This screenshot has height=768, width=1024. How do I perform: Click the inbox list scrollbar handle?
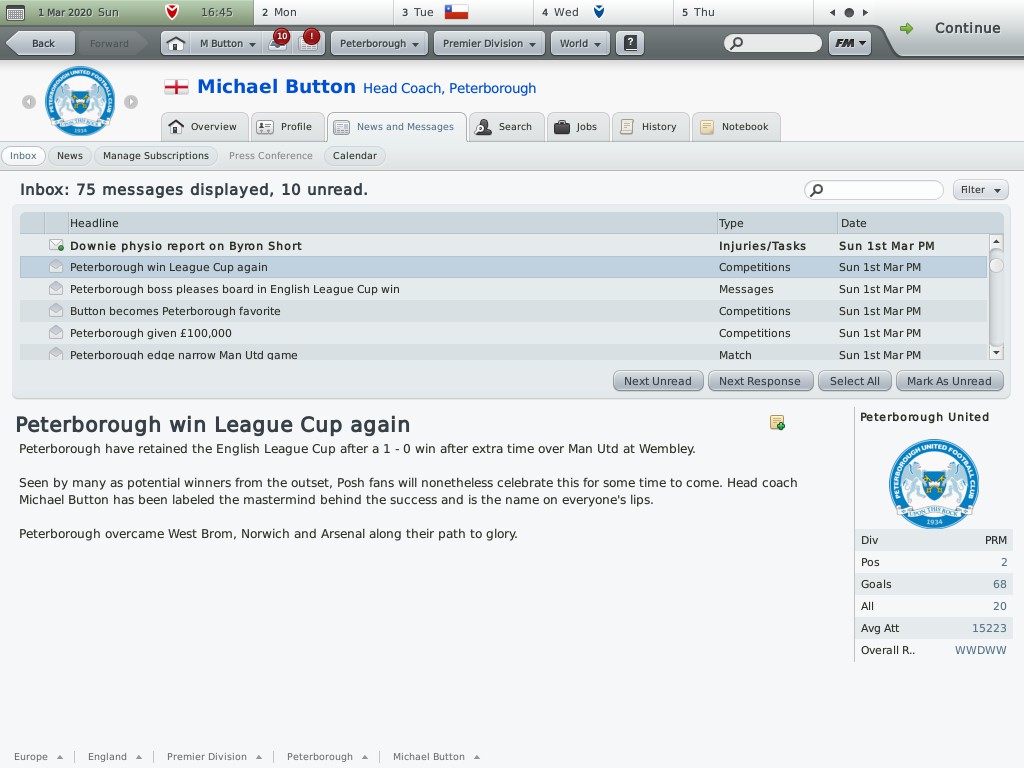click(x=996, y=265)
